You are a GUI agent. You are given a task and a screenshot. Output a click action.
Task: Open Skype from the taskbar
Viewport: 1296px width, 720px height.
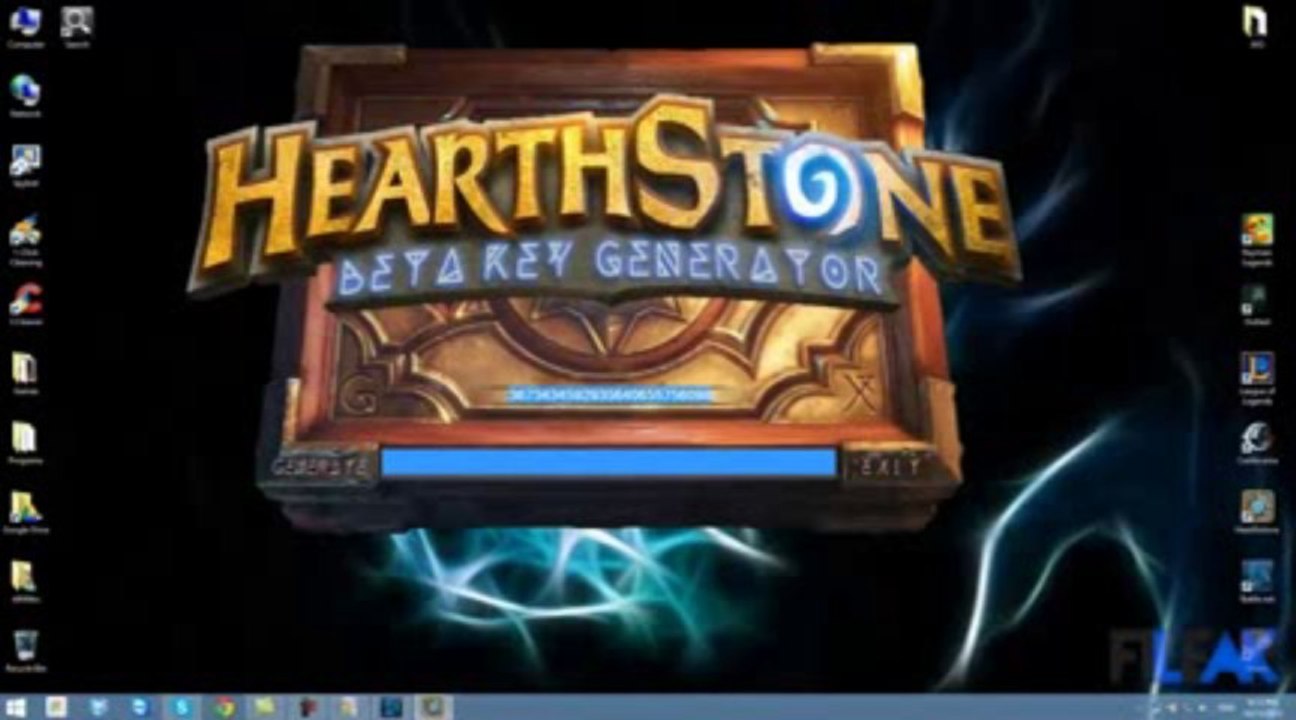[x=182, y=708]
